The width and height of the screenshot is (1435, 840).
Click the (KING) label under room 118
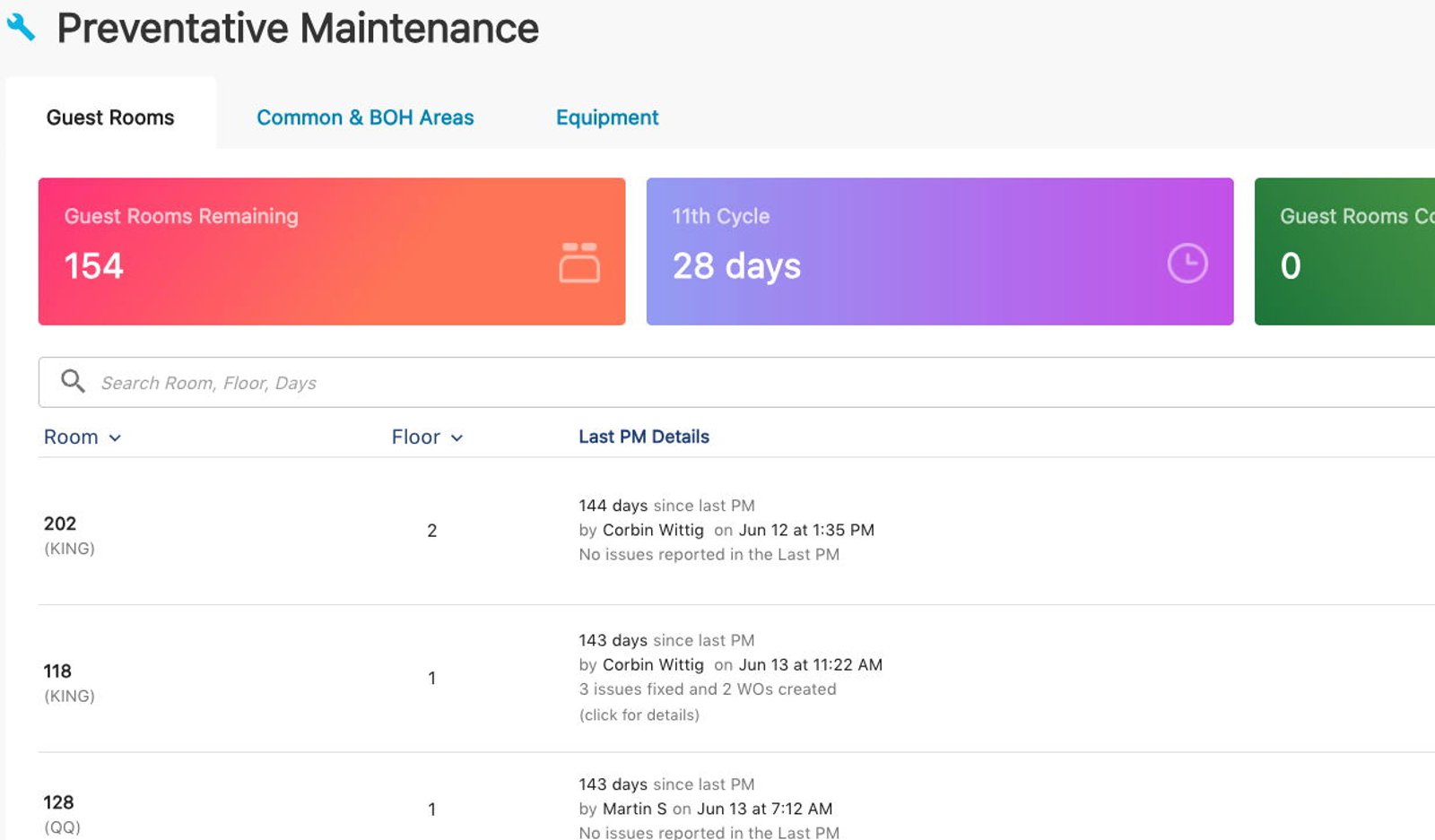click(69, 696)
